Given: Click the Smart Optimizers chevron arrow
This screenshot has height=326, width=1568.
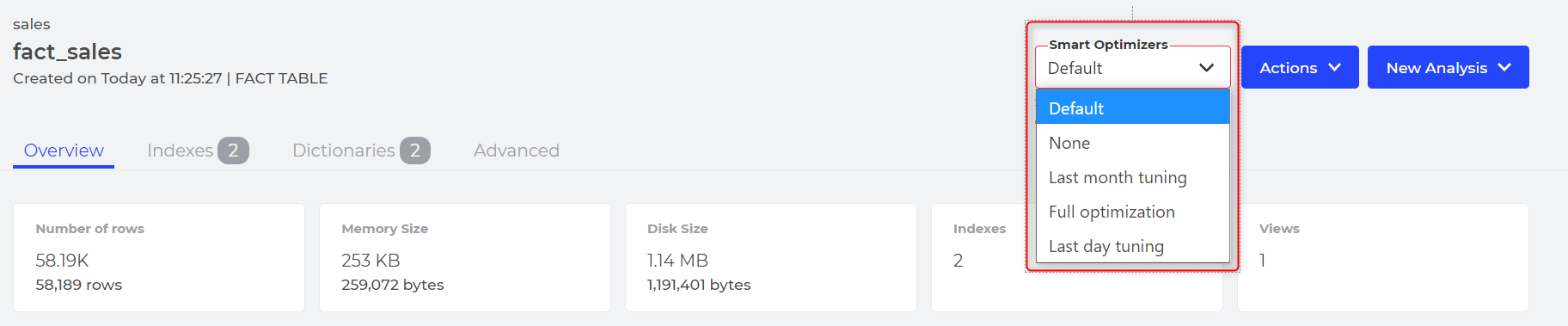Looking at the screenshot, I should [x=1206, y=68].
